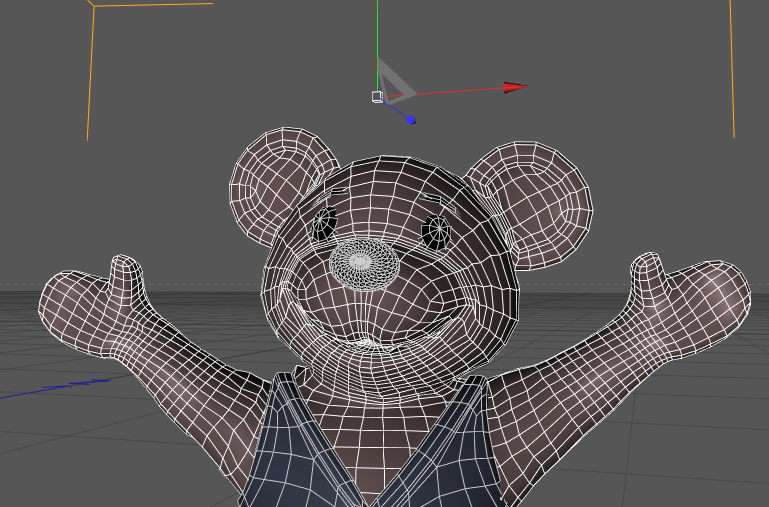Click the blue Z-axis handle dot
The height and width of the screenshot is (507, 769).
coord(411,120)
